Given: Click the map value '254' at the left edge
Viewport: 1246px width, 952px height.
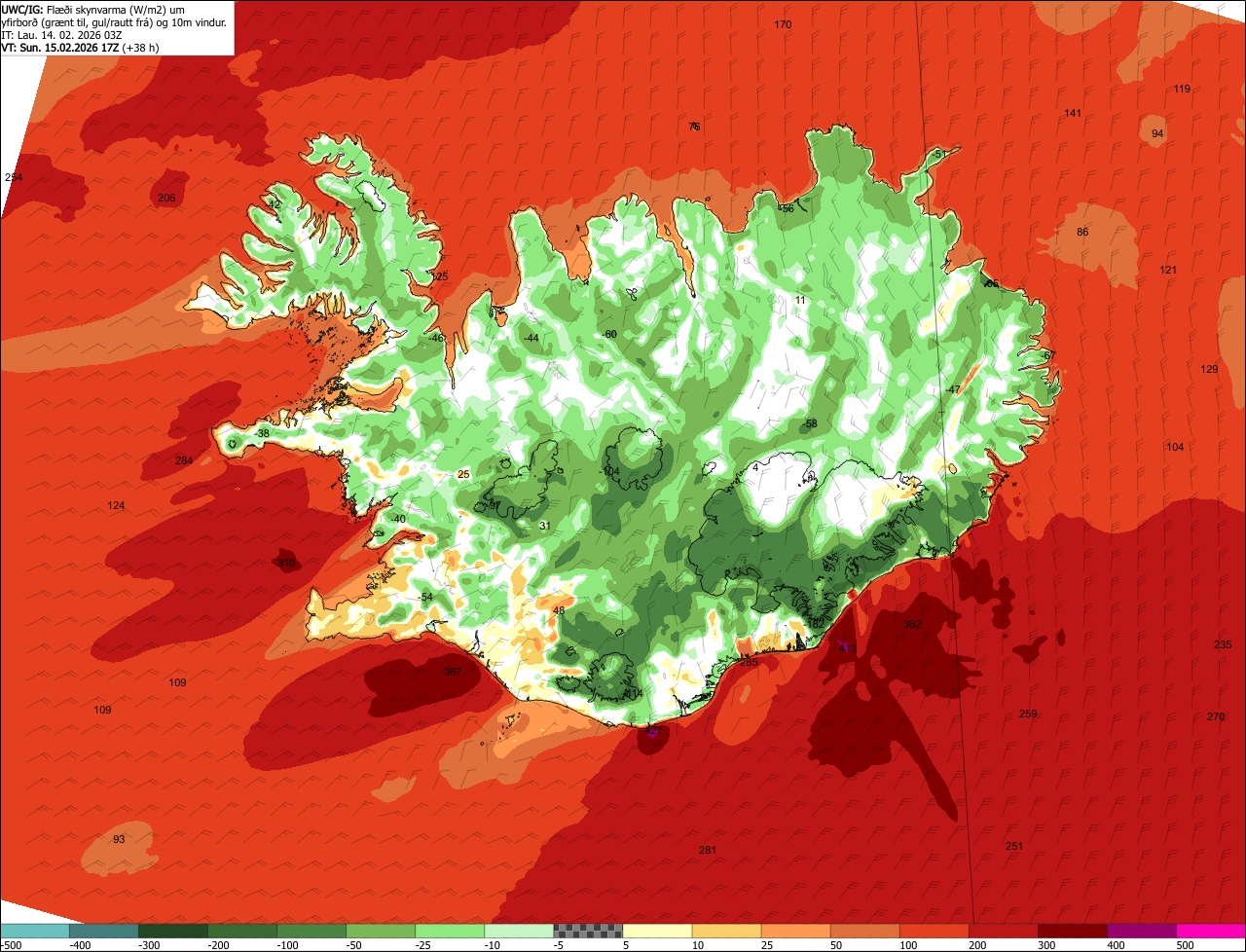Looking at the screenshot, I should (x=14, y=177).
